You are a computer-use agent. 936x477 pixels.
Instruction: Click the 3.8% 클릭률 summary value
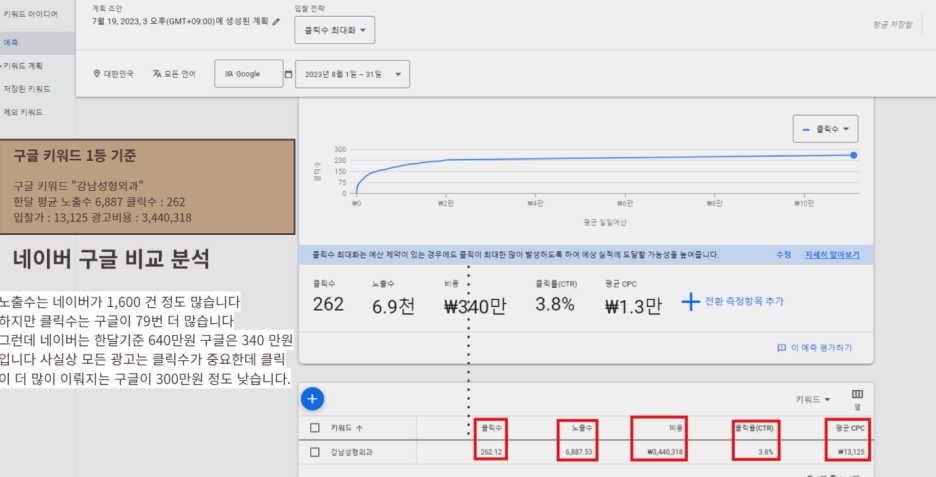555,304
